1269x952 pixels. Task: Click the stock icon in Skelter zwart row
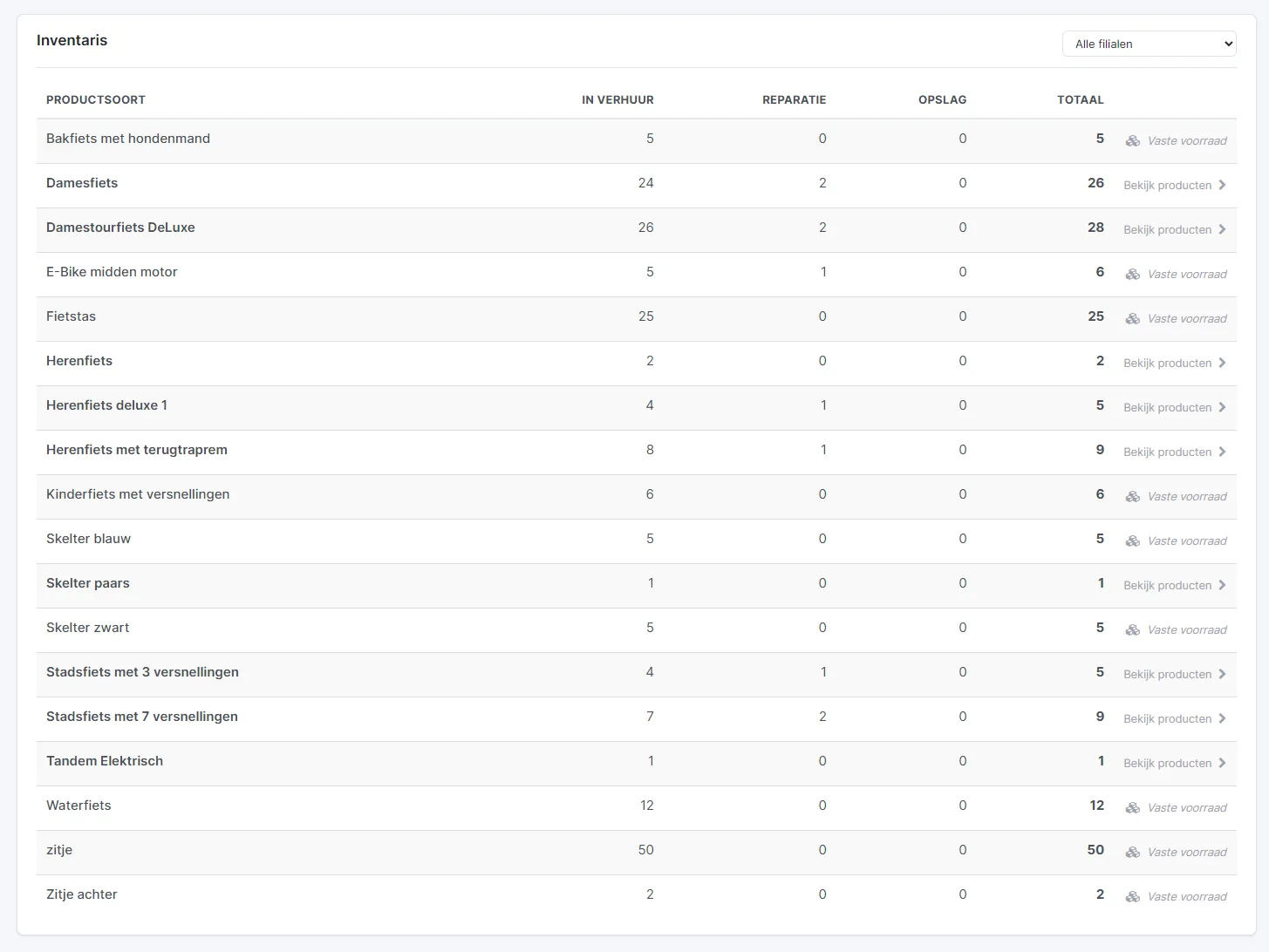[x=1132, y=629]
